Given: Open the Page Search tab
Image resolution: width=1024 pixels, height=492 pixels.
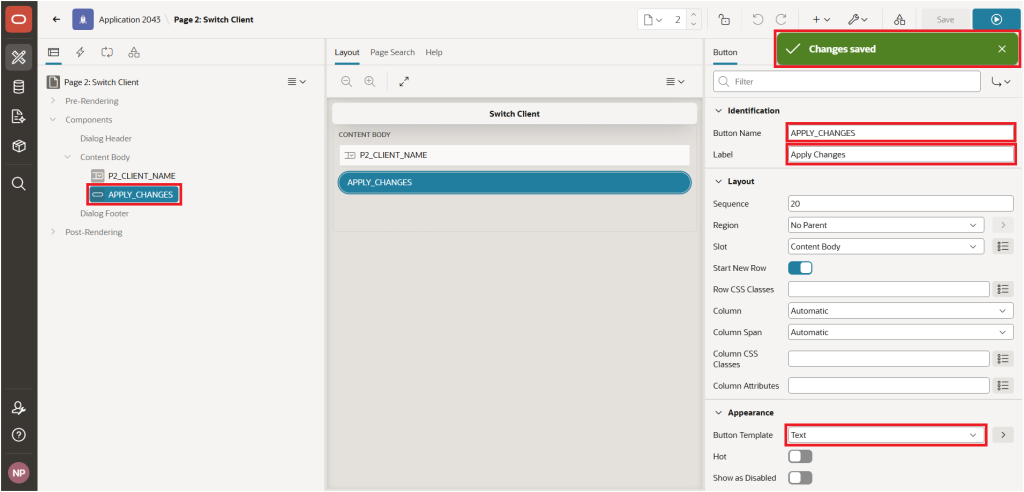Looking at the screenshot, I should tap(392, 52).
